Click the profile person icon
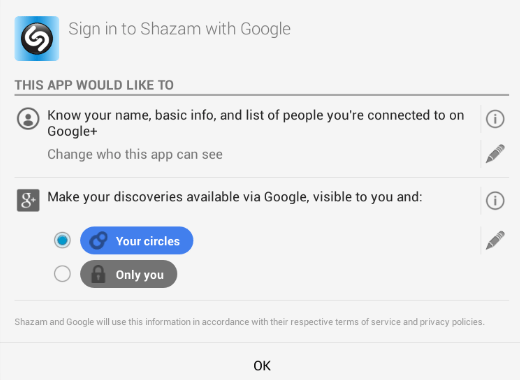 pos(28,118)
